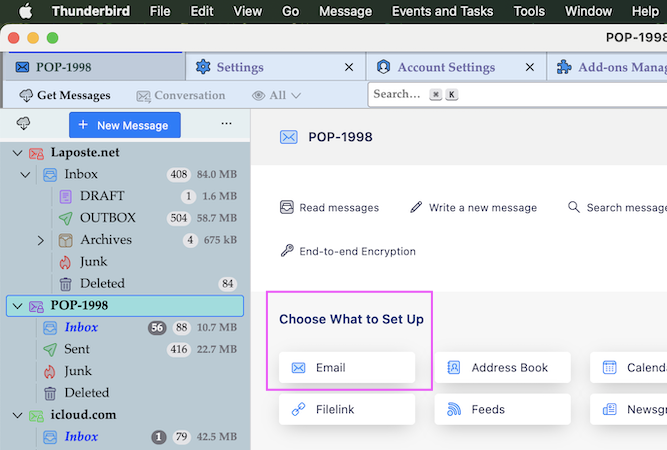This screenshot has width=667, height=450.
Task: Open the Archives folder
Action: 125,240
